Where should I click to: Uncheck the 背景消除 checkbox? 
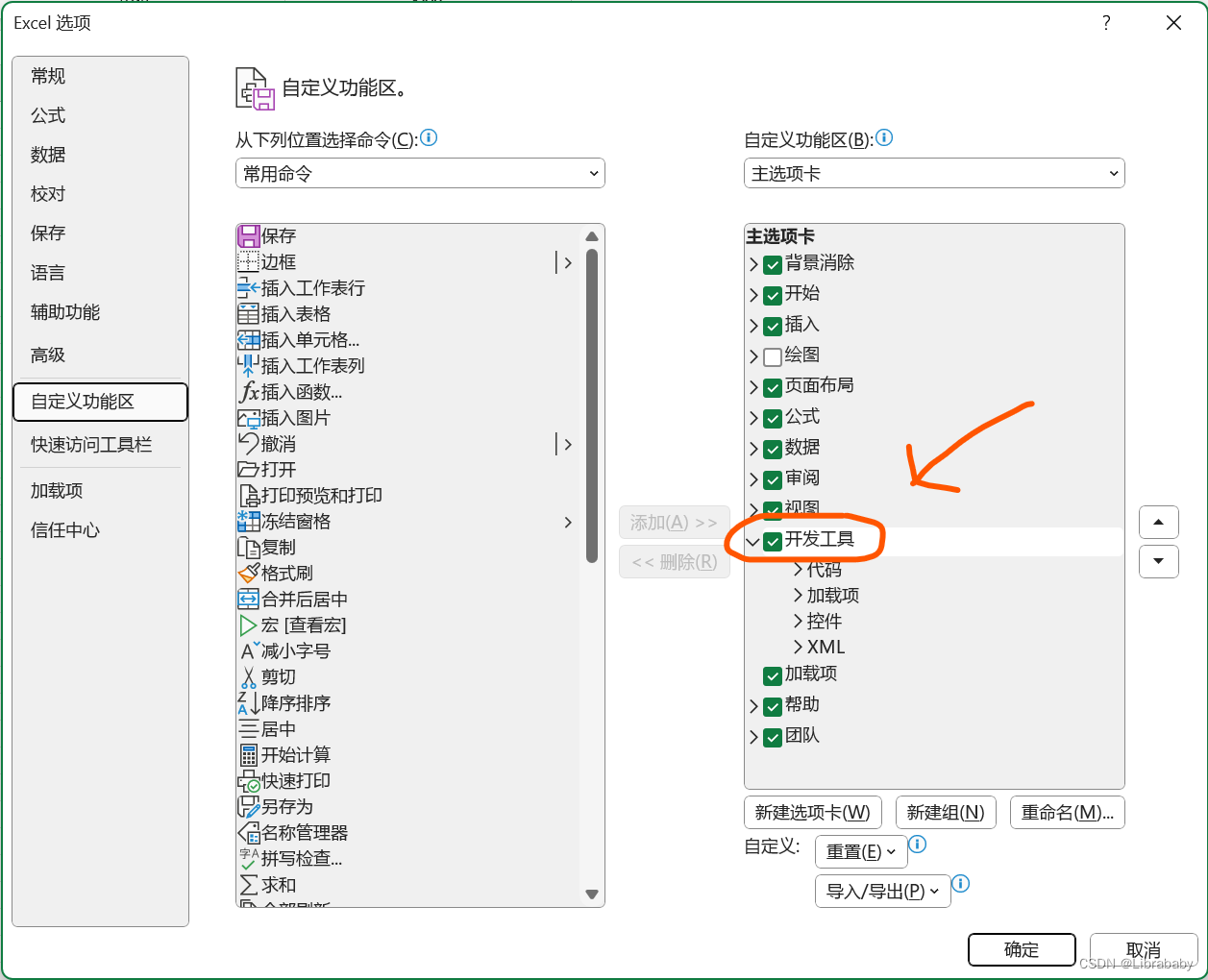773,265
